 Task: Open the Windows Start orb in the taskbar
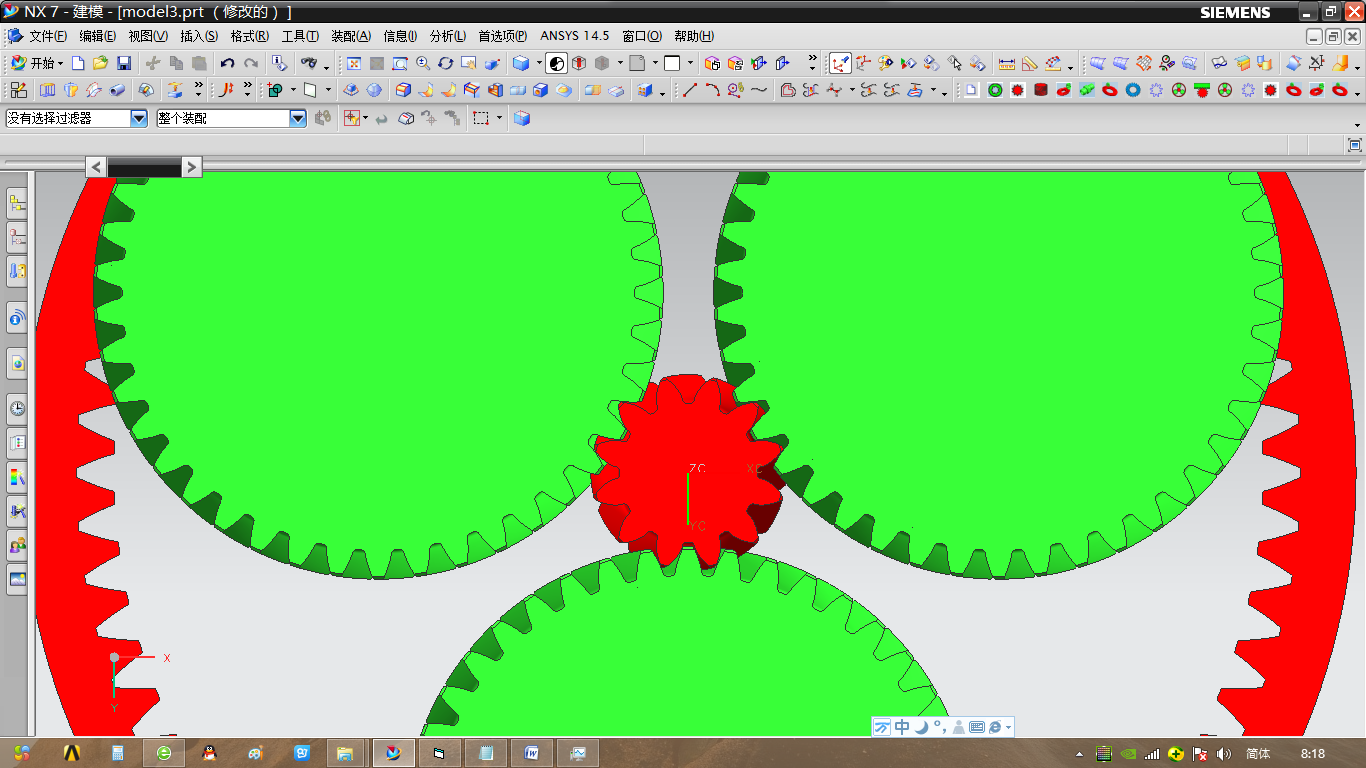pyautogui.click(x=22, y=752)
